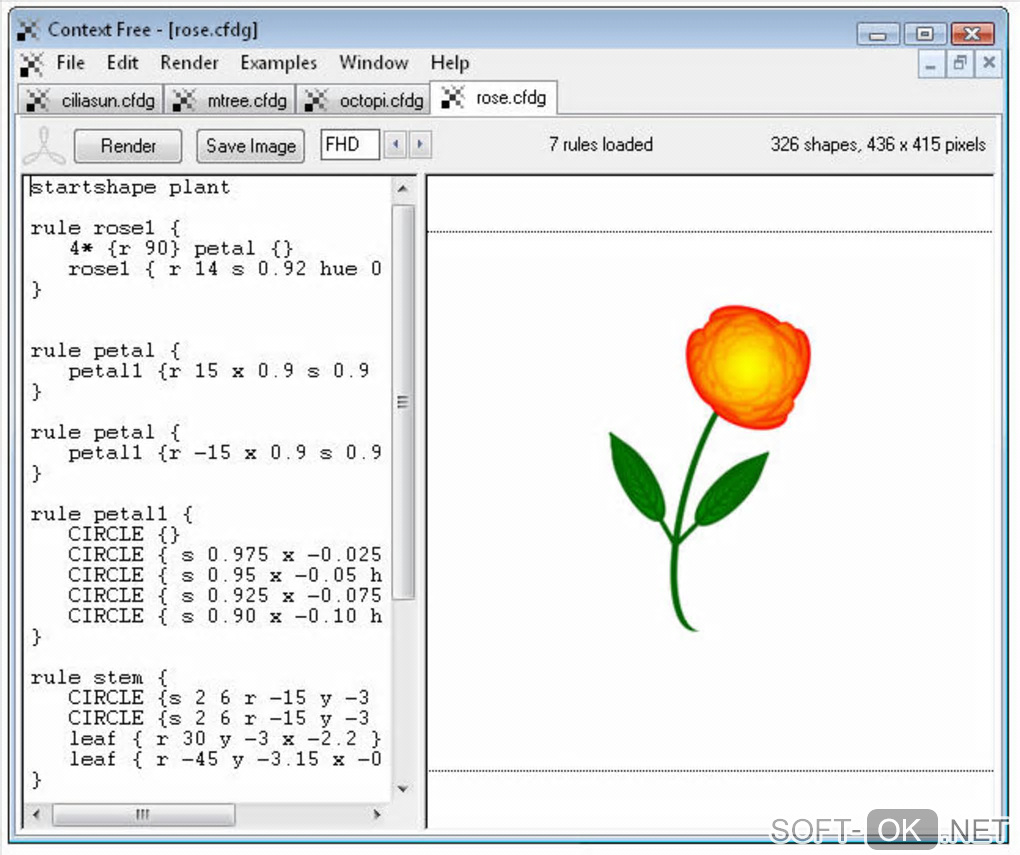
Task: Click the code editor scroll up arrow
Action: tap(403, 189)
